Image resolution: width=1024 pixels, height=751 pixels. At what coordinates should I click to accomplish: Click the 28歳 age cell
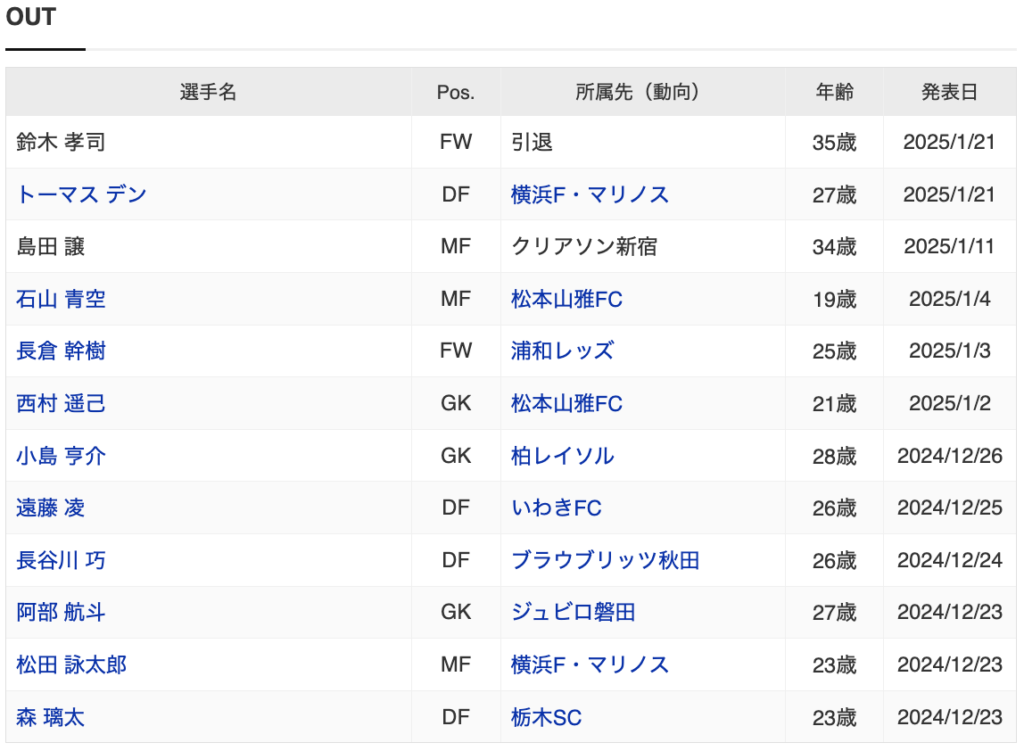834,456
